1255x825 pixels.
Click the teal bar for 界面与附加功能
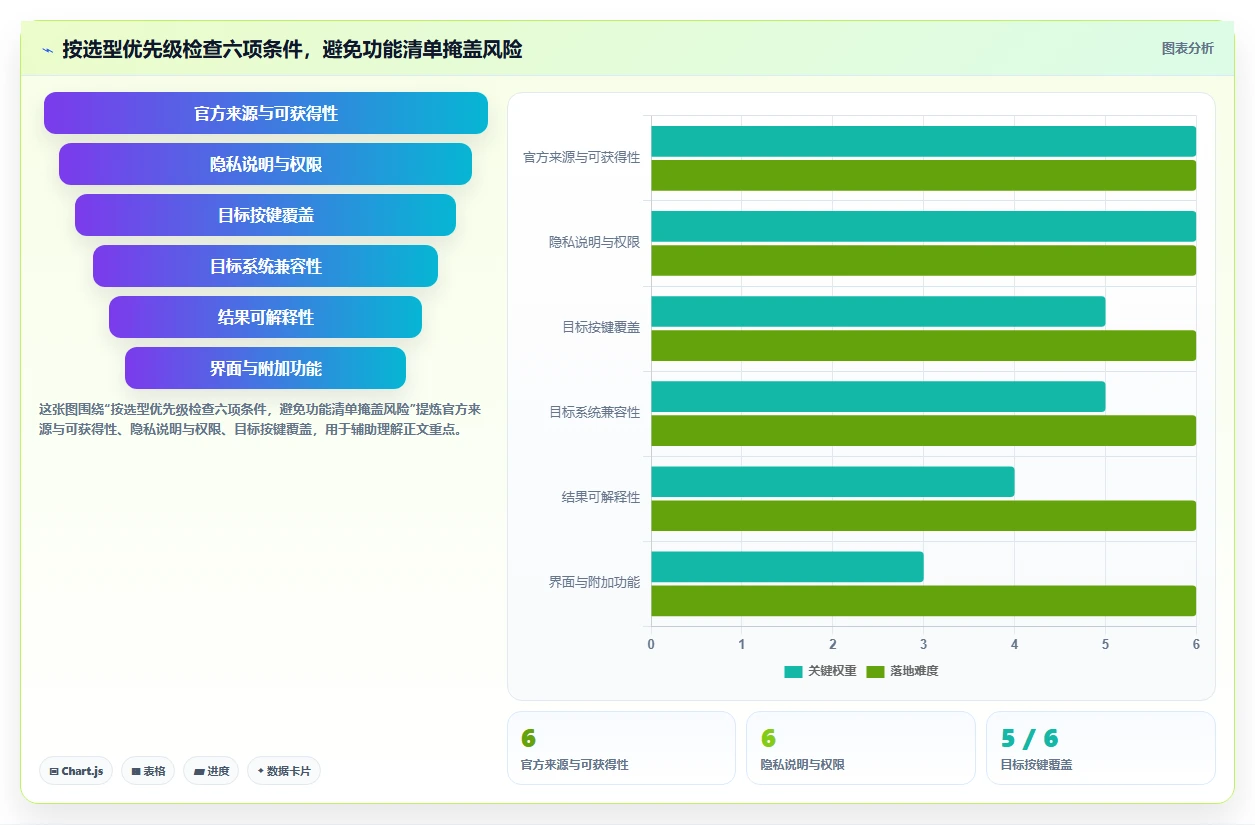tap(787, 566)
